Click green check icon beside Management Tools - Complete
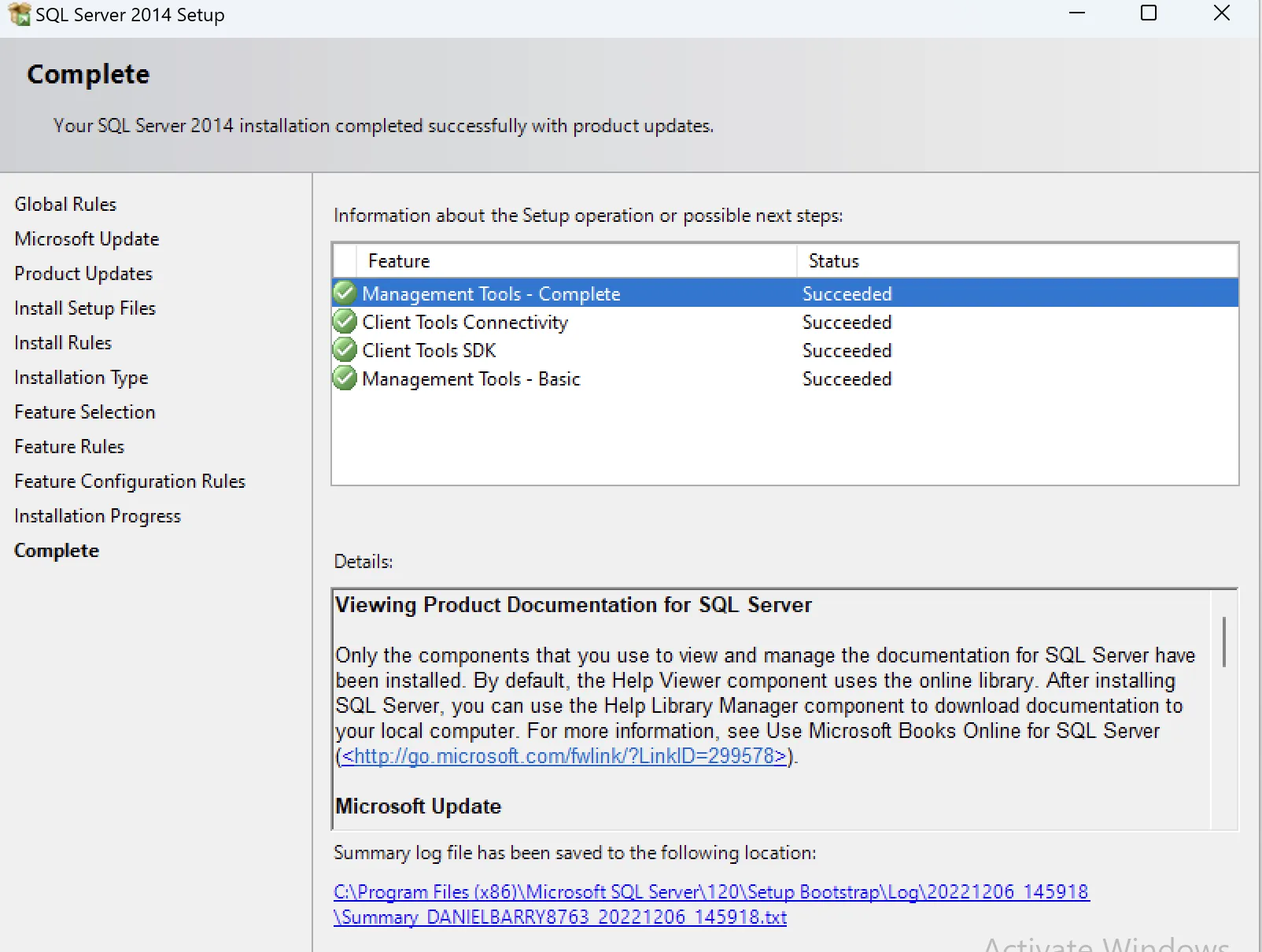 pos(345,293)
